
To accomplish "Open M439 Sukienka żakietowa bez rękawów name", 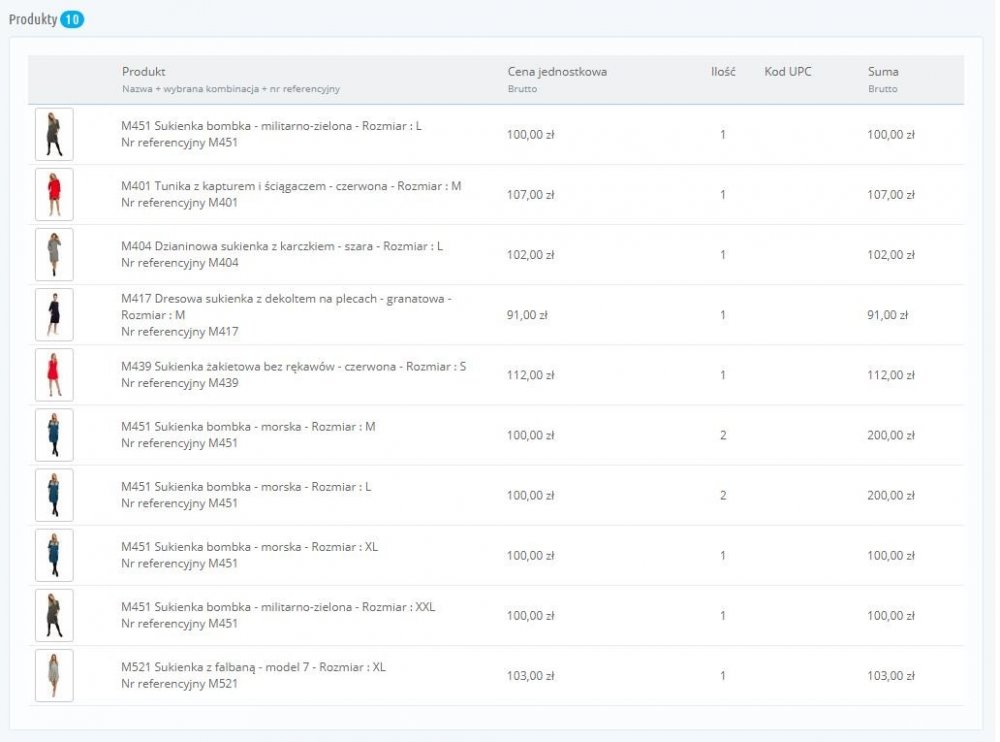I will 293,366.
